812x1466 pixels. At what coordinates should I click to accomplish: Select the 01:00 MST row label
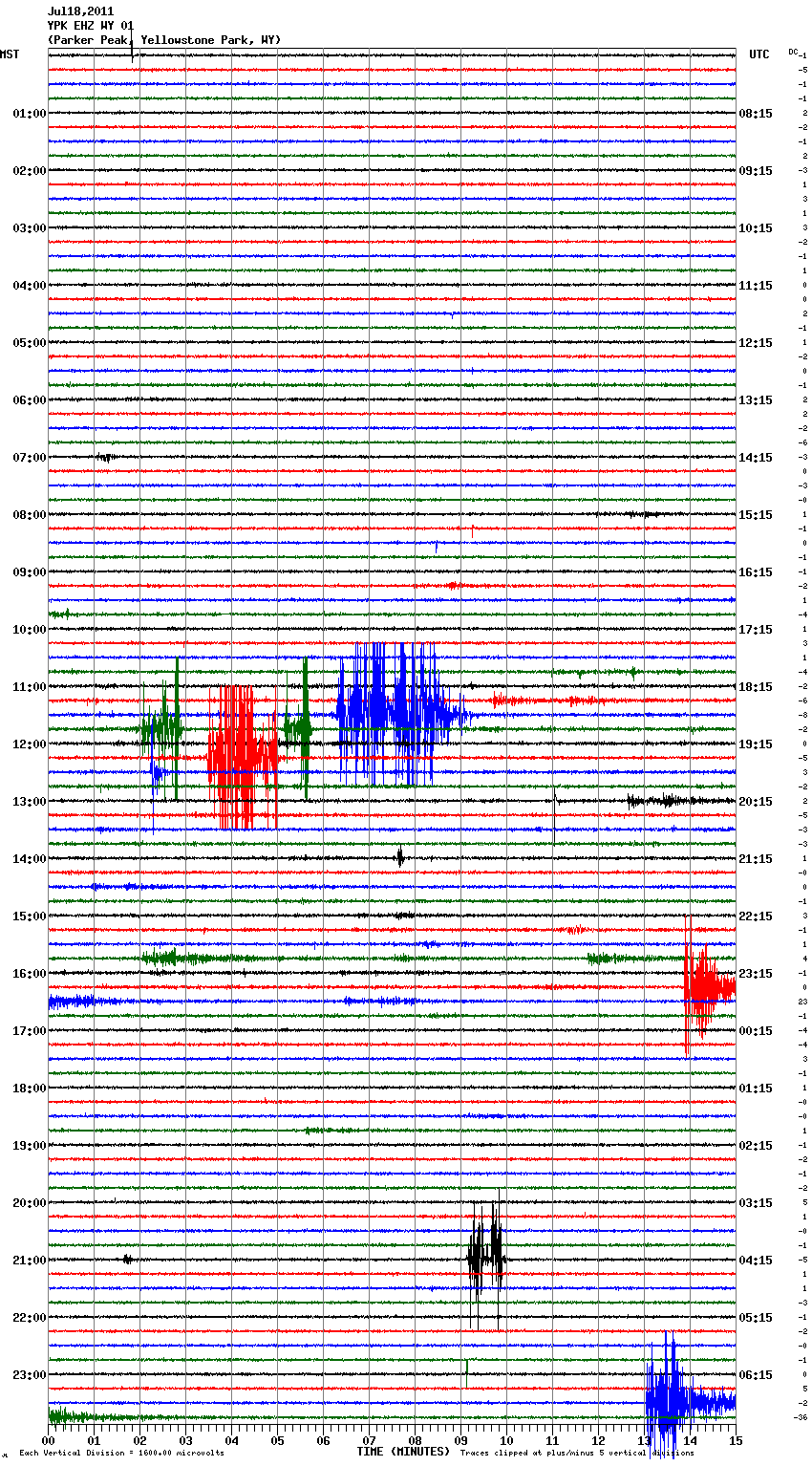click(x=30, y=114)
